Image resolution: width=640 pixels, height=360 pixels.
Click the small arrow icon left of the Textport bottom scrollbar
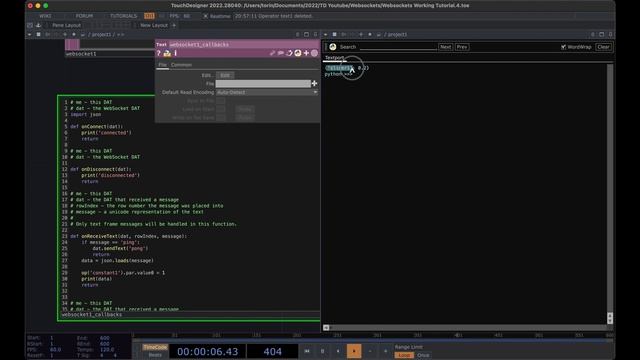coord(326,327)
